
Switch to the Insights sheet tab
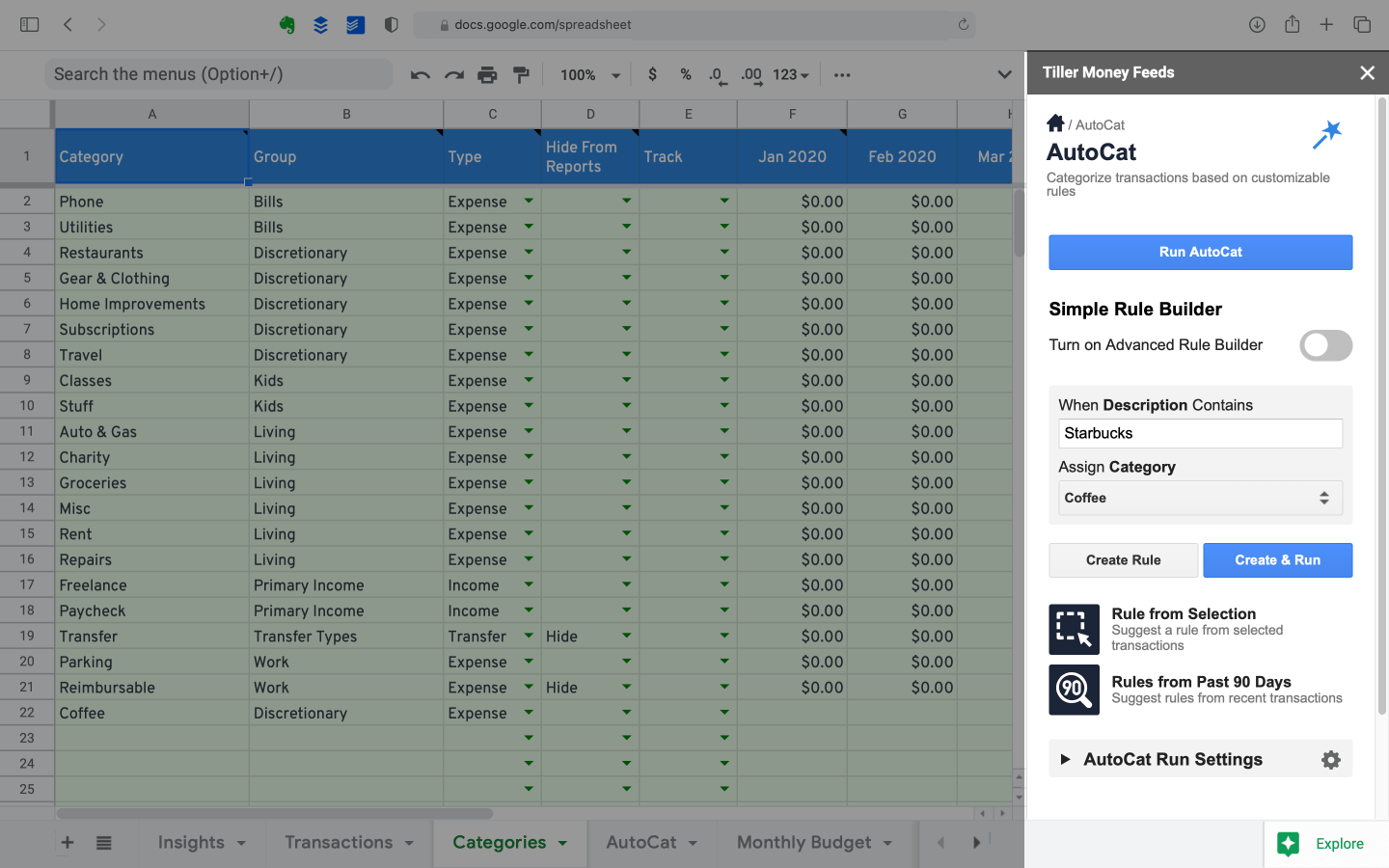[191, 843]
